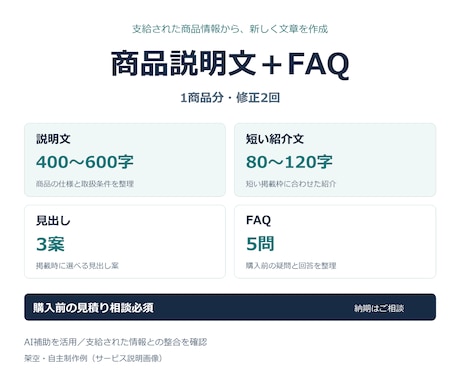Select the FAQ card title
This screenshot has height=380, width=460.
[258, 220]
